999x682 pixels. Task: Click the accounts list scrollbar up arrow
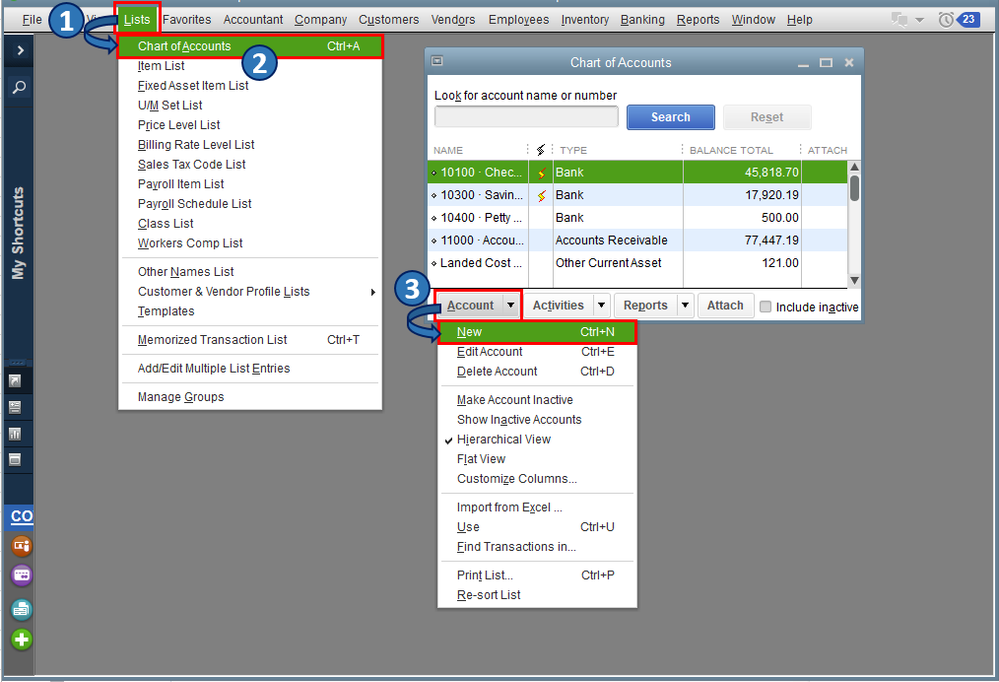854,167
